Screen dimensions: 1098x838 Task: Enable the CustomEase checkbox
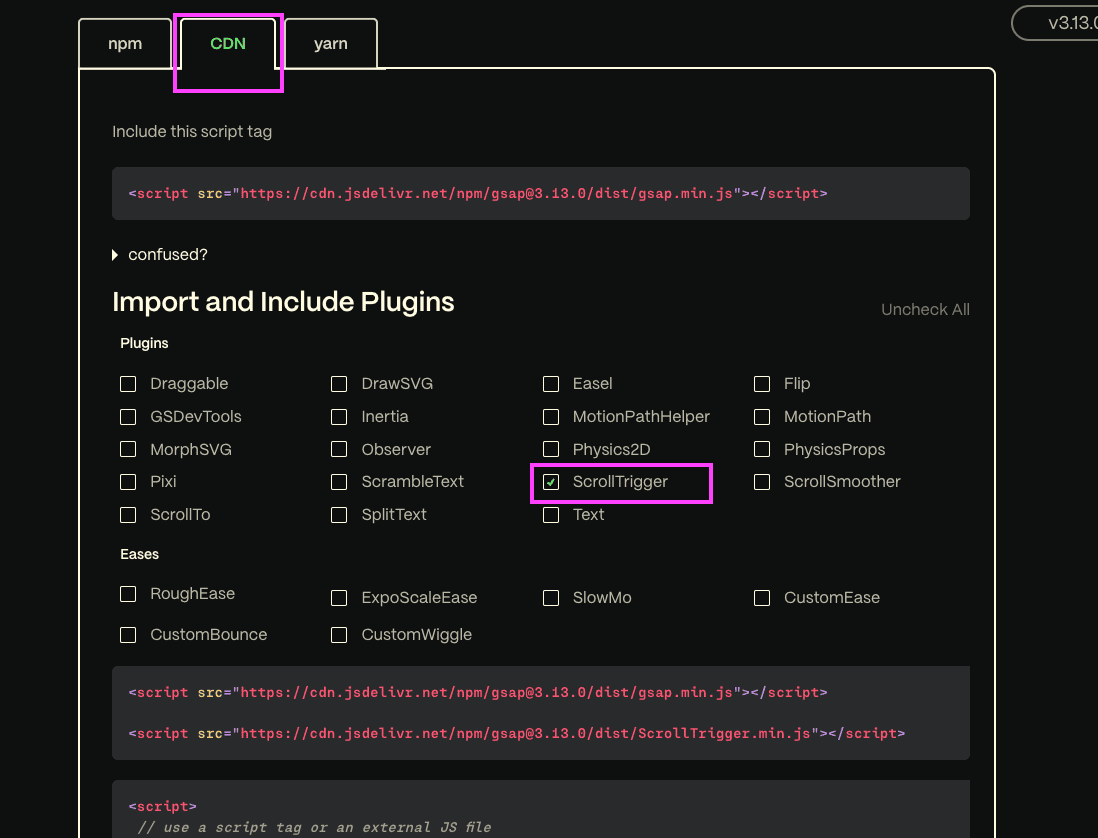[x=762, y=598]
